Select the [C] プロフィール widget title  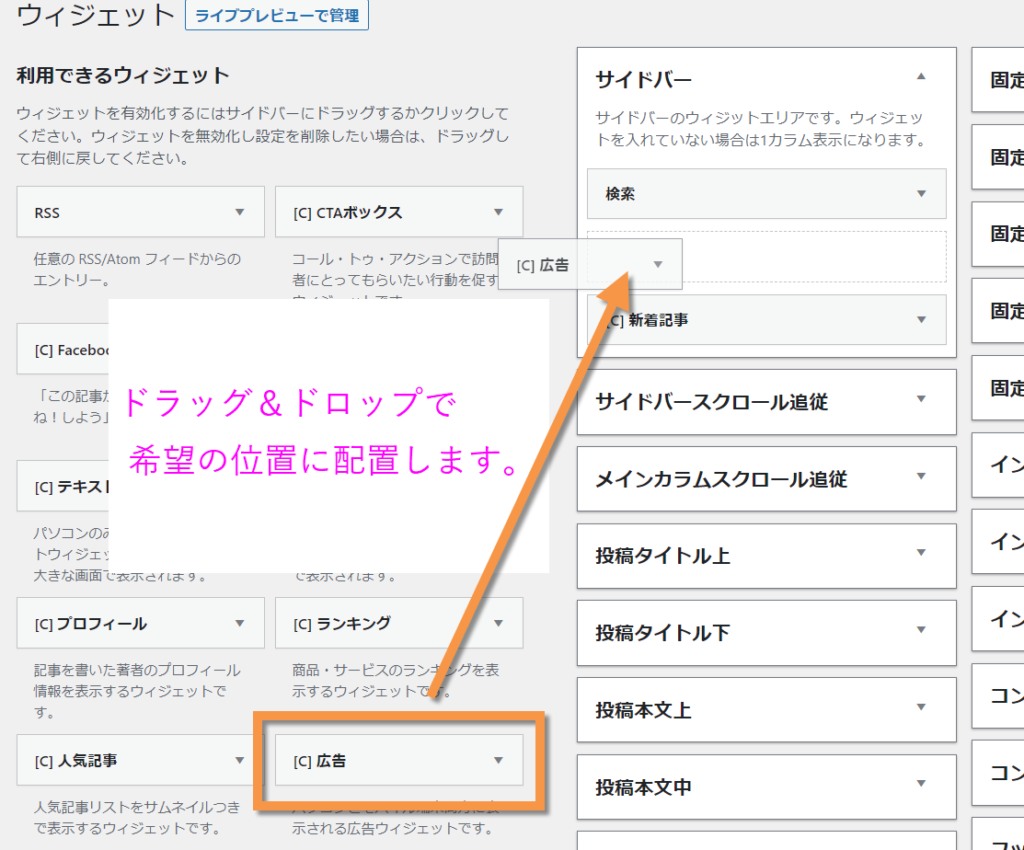click(x=90, y=624)
